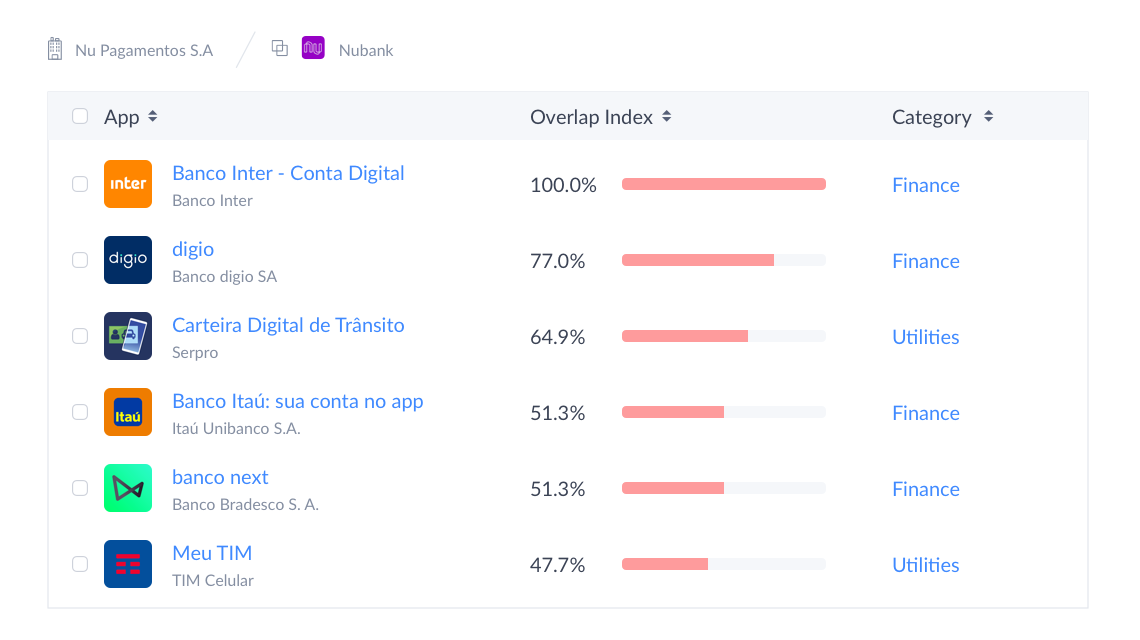Click the Nu Pagamentos building icon
Screen dimensions: 1140x640
55,49
